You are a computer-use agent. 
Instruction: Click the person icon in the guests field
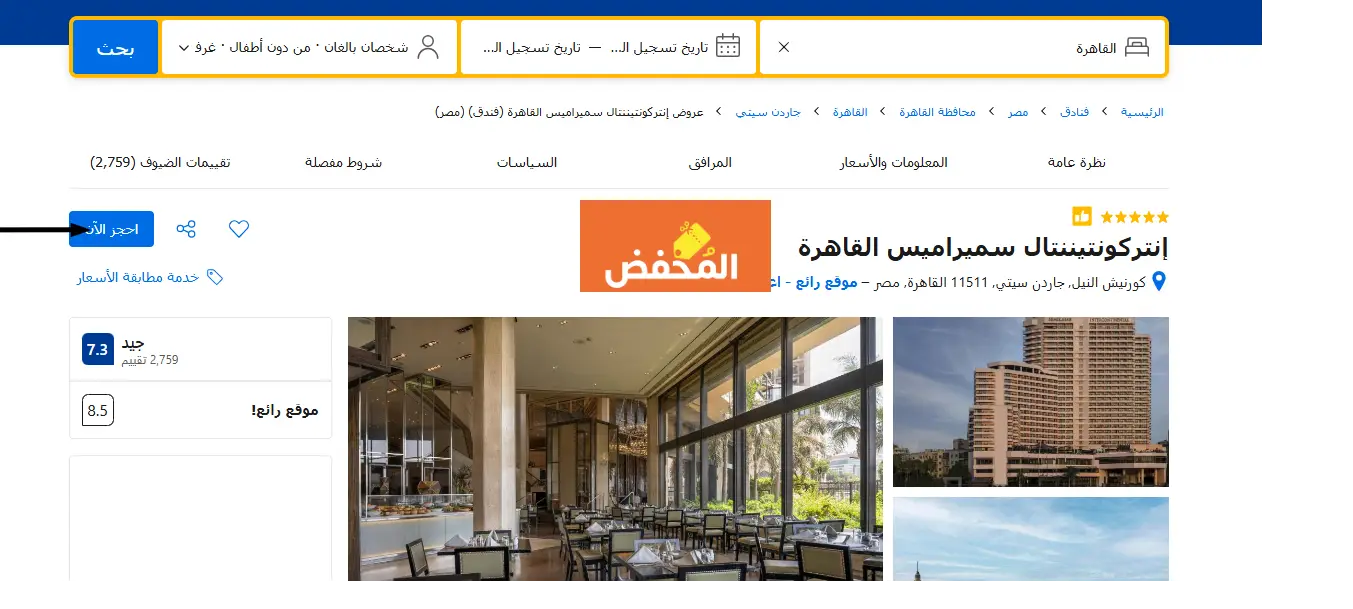[x=428, y=46]
